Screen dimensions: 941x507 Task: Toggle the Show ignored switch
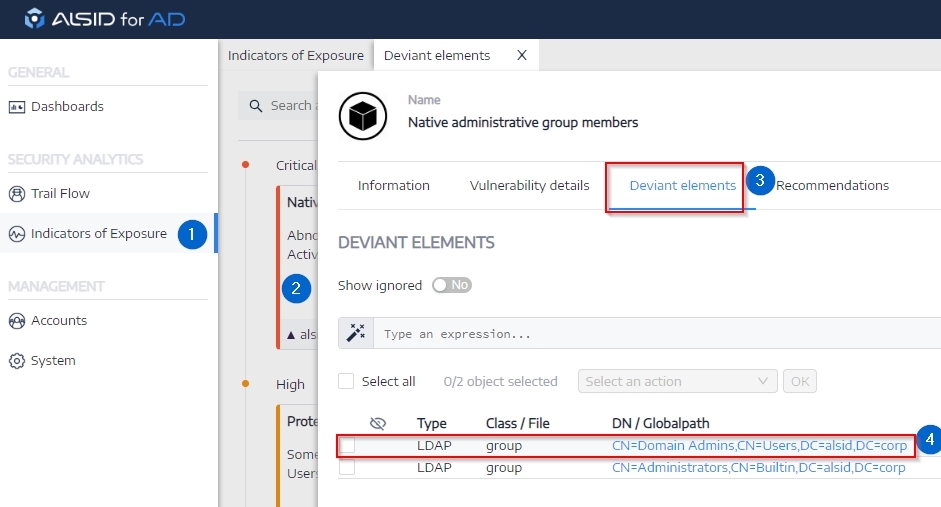[452, 285]
